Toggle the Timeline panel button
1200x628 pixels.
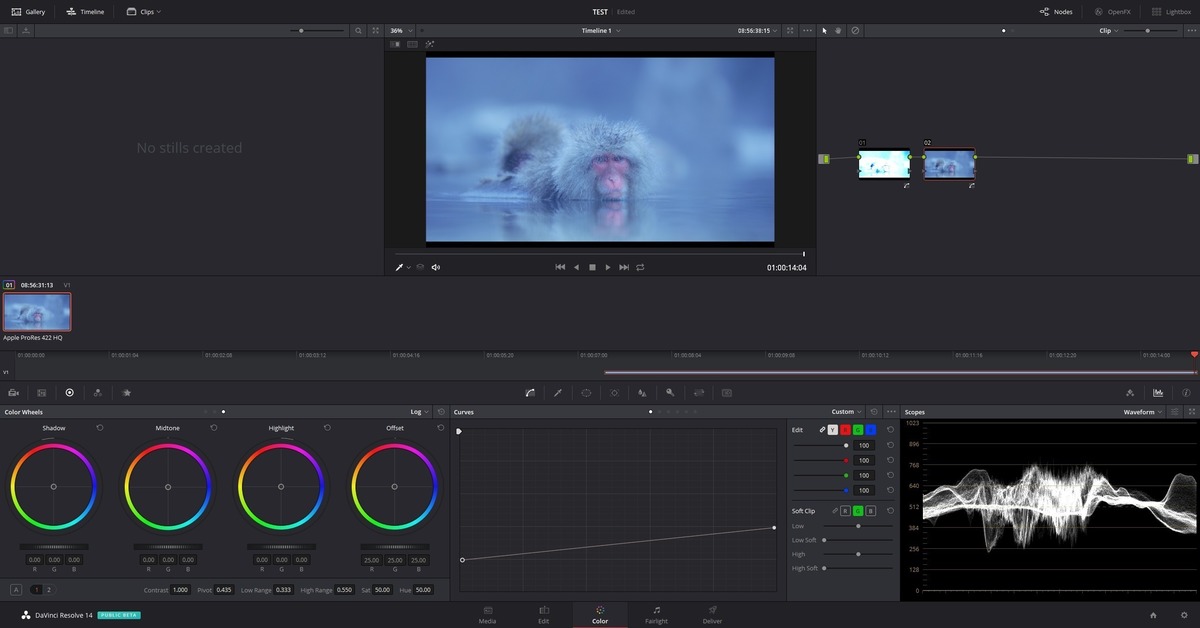(85, 12)
